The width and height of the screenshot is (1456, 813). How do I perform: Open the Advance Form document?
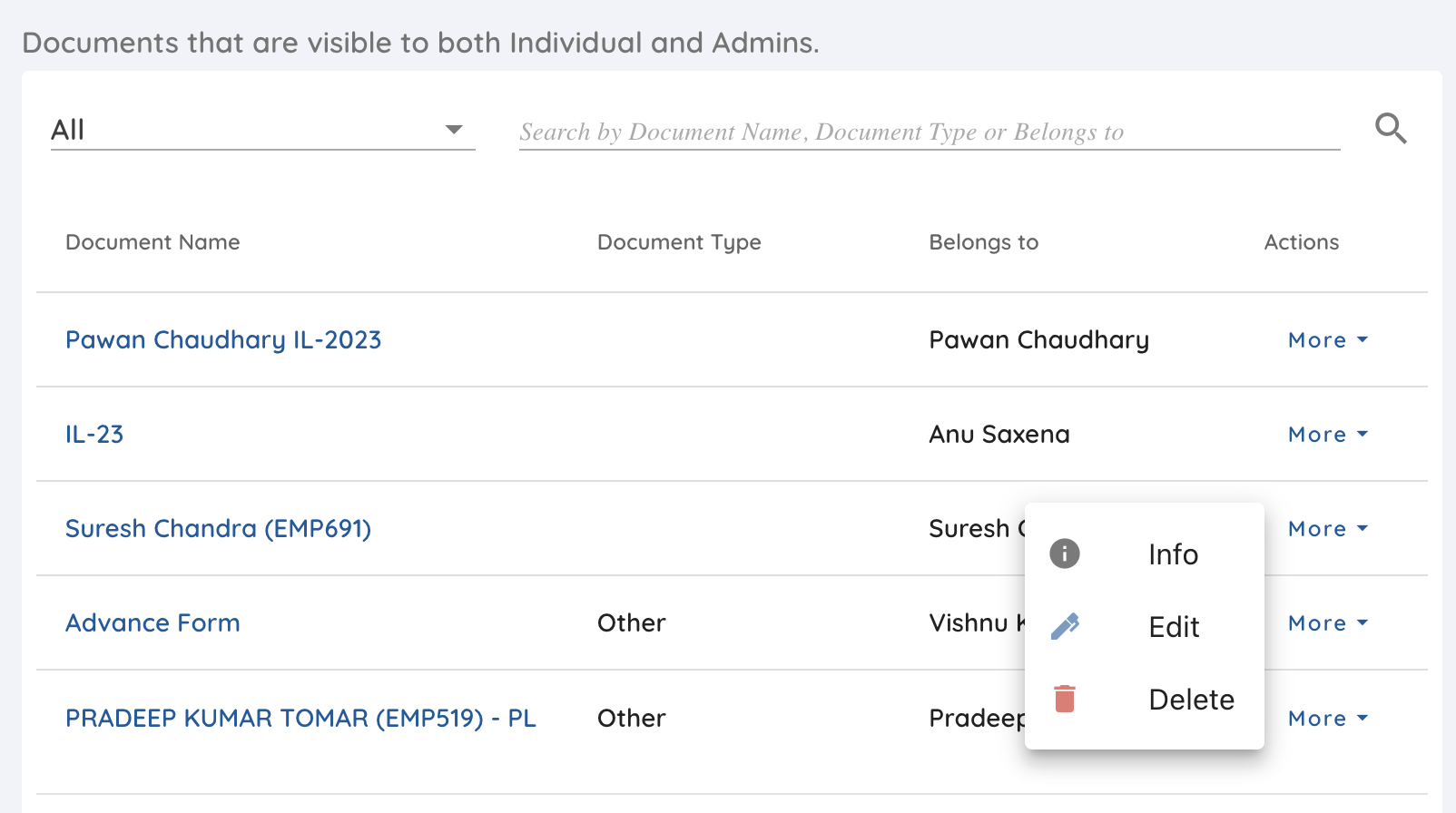152,623
